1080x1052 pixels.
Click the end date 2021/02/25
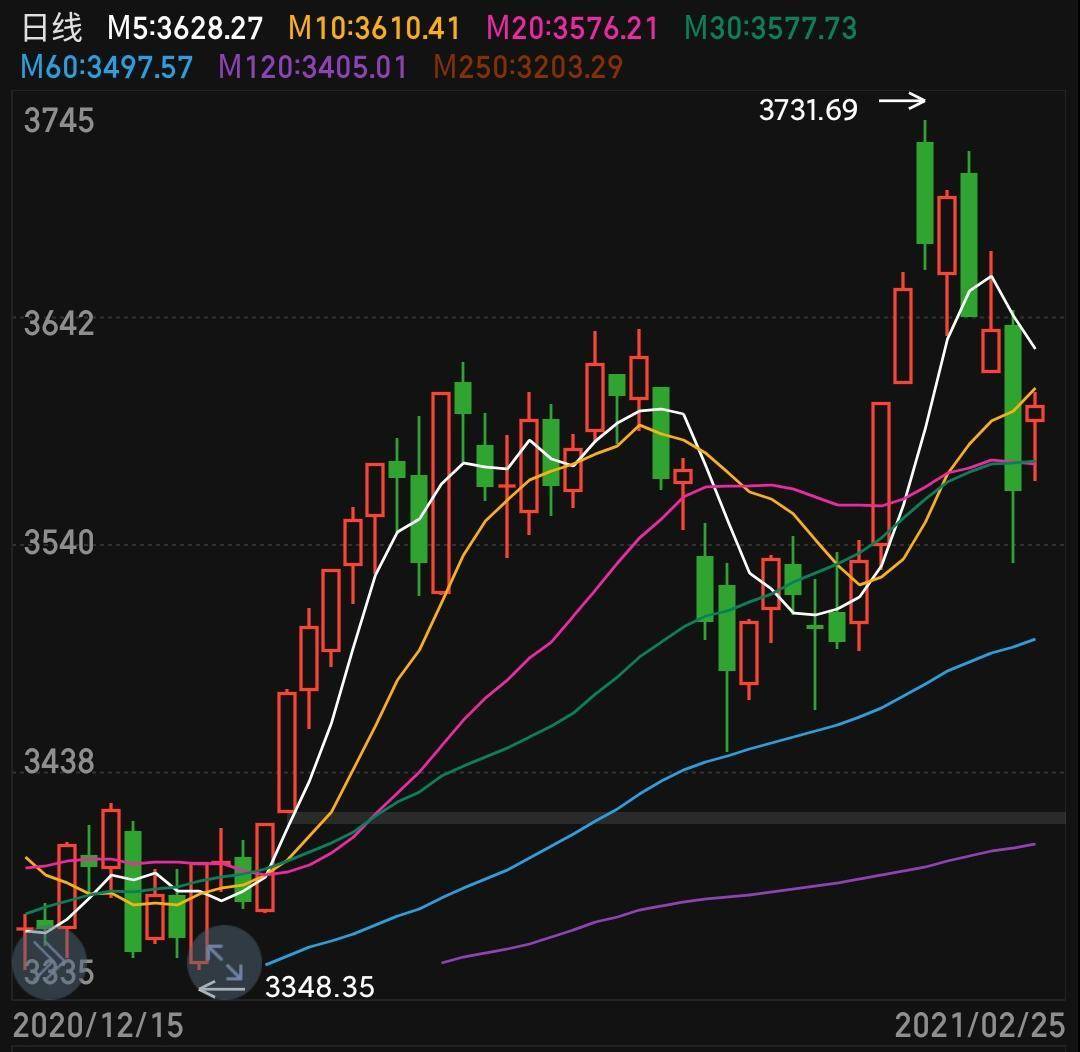coord(979,1025)
